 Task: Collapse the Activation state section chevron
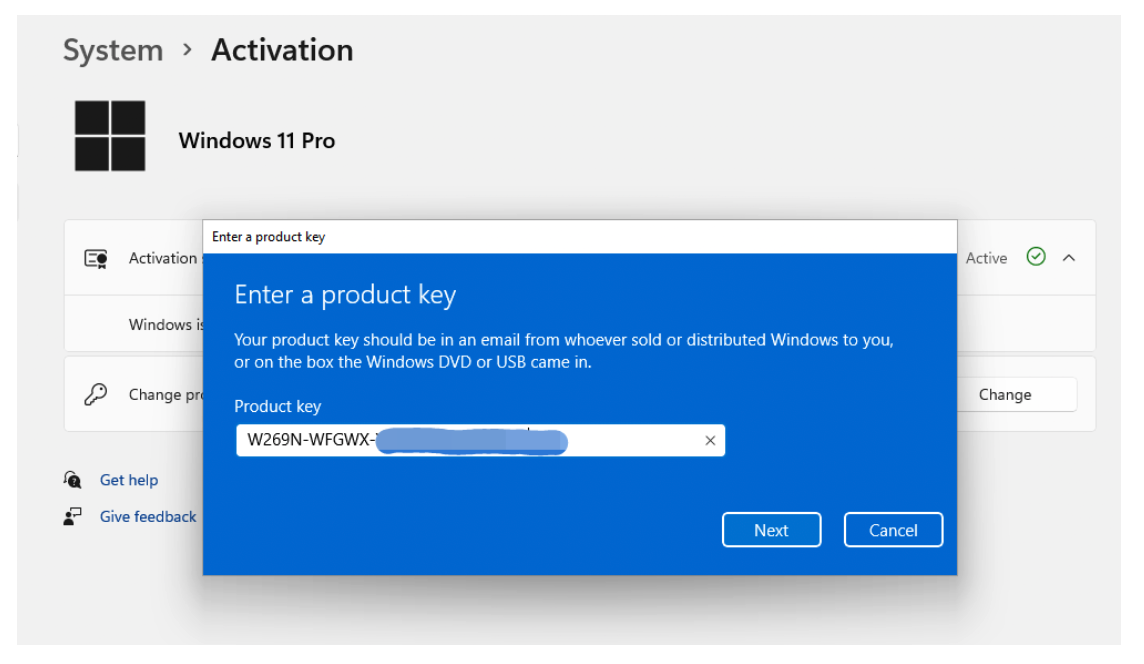[1069, 258]
